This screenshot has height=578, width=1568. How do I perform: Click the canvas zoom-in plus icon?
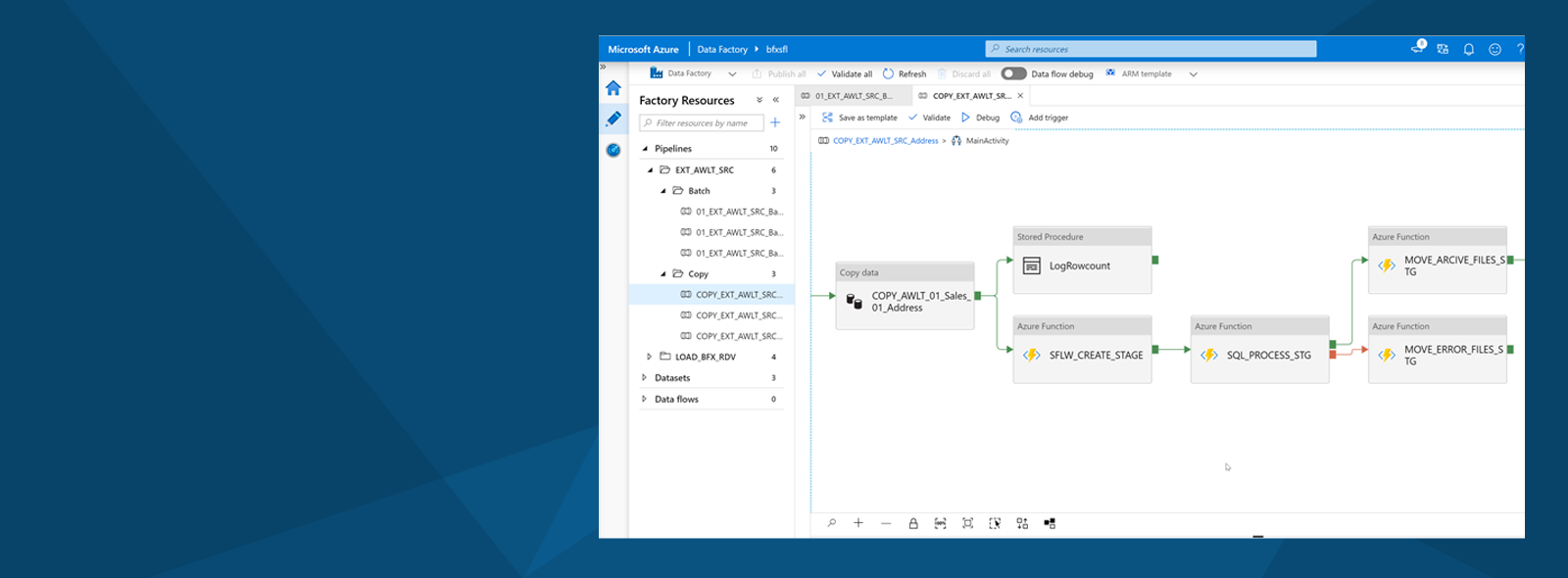pos(858,523)
